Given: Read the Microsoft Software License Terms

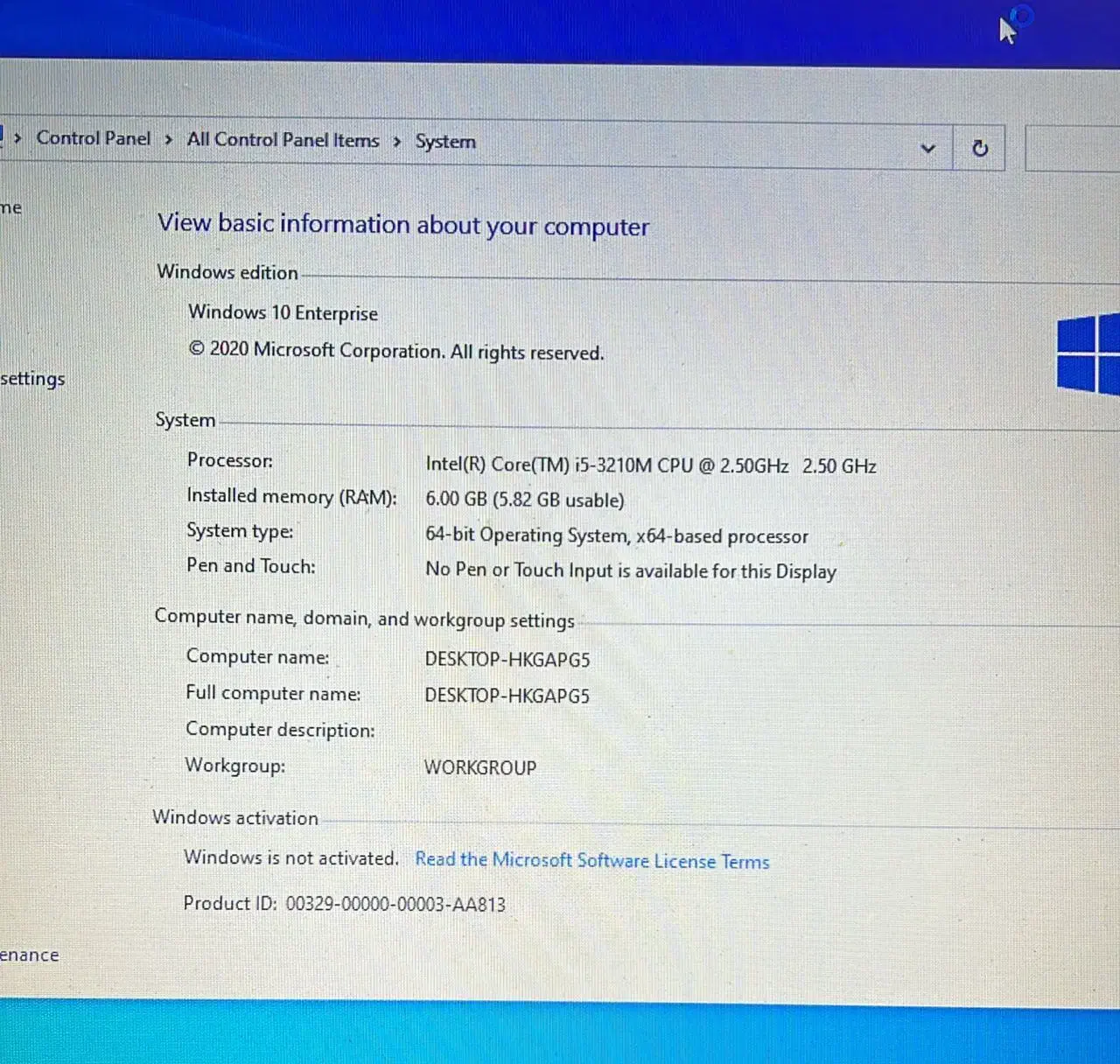Looking at the screenshot, I should (592, 860).
